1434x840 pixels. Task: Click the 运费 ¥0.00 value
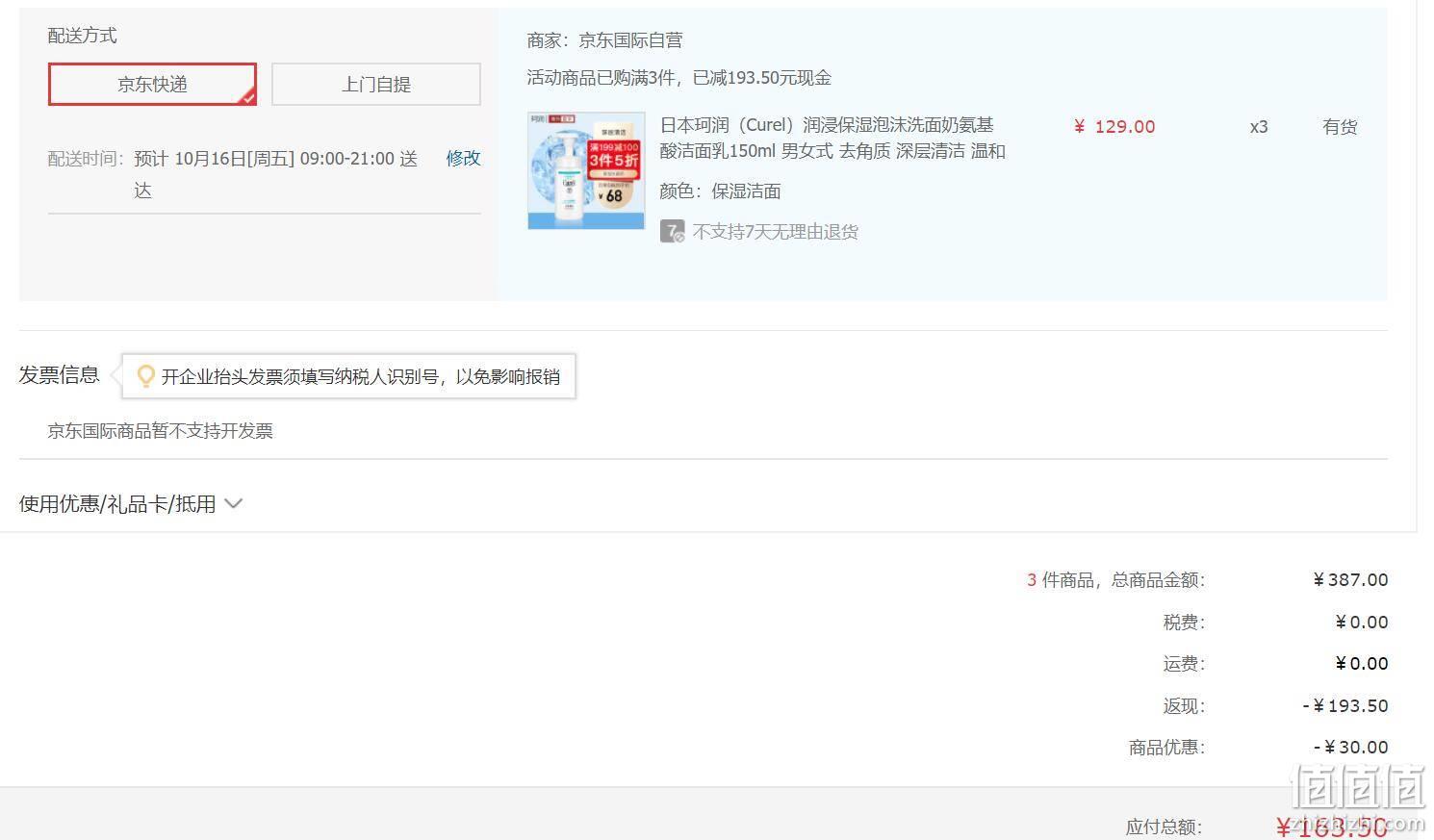coord(1361,664)
